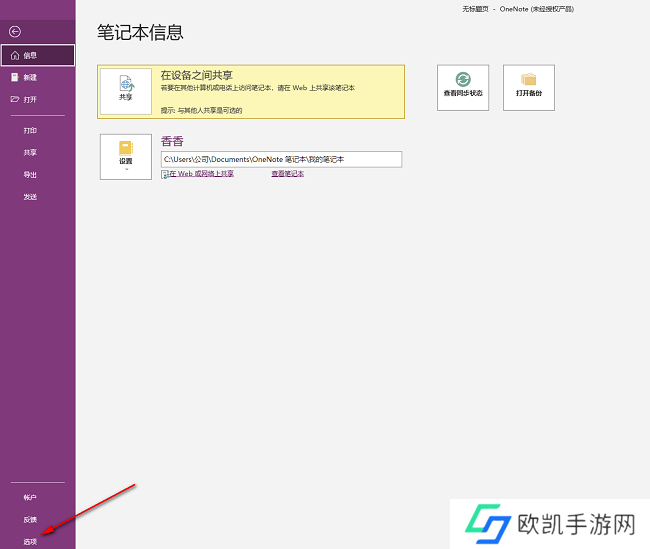The height and width of the screenshot is (549, 650).
Task: Click the green sync circle icon
Action: (x=463, y=79)
